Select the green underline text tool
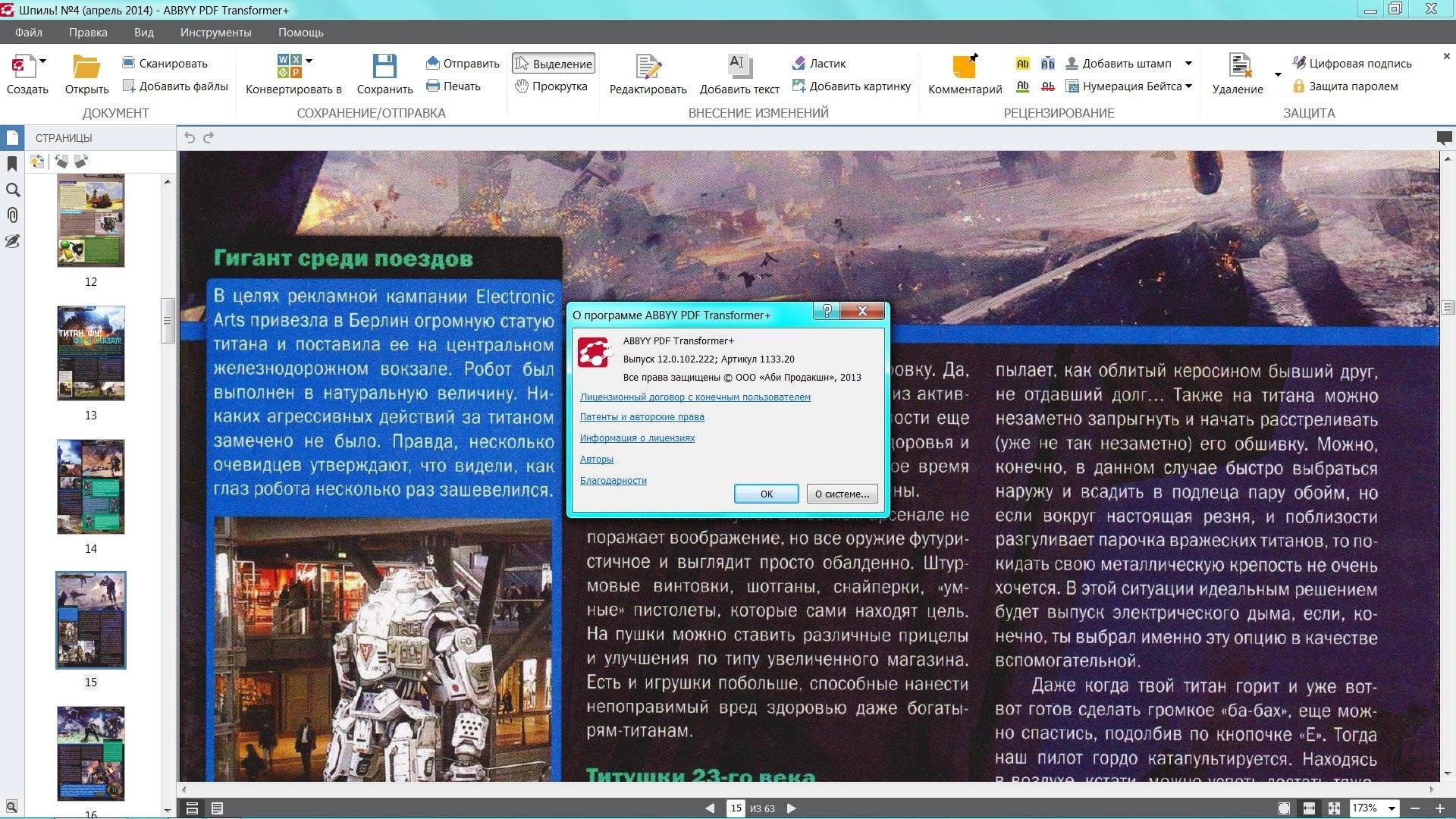 (x=1023, y=86)
